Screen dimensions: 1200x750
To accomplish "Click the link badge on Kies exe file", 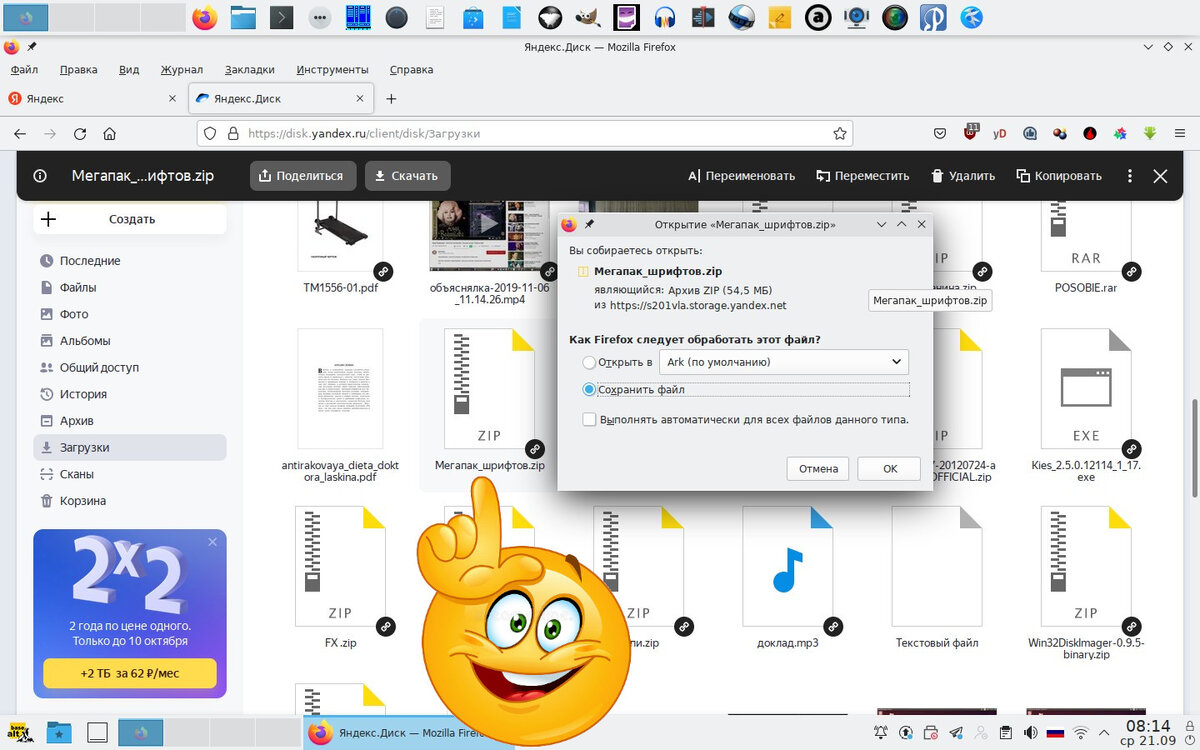I will [1131, 448].
